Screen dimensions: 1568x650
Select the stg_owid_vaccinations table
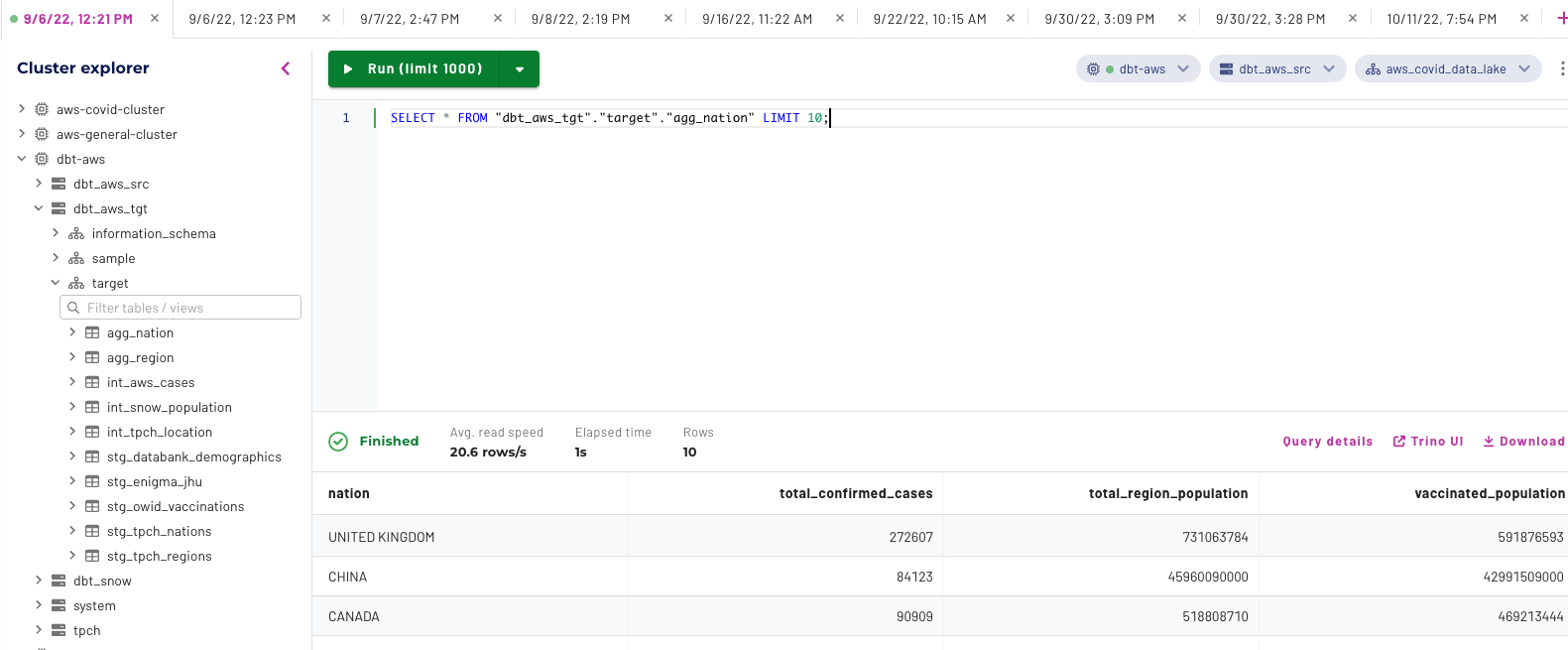(x=176, y=506)
